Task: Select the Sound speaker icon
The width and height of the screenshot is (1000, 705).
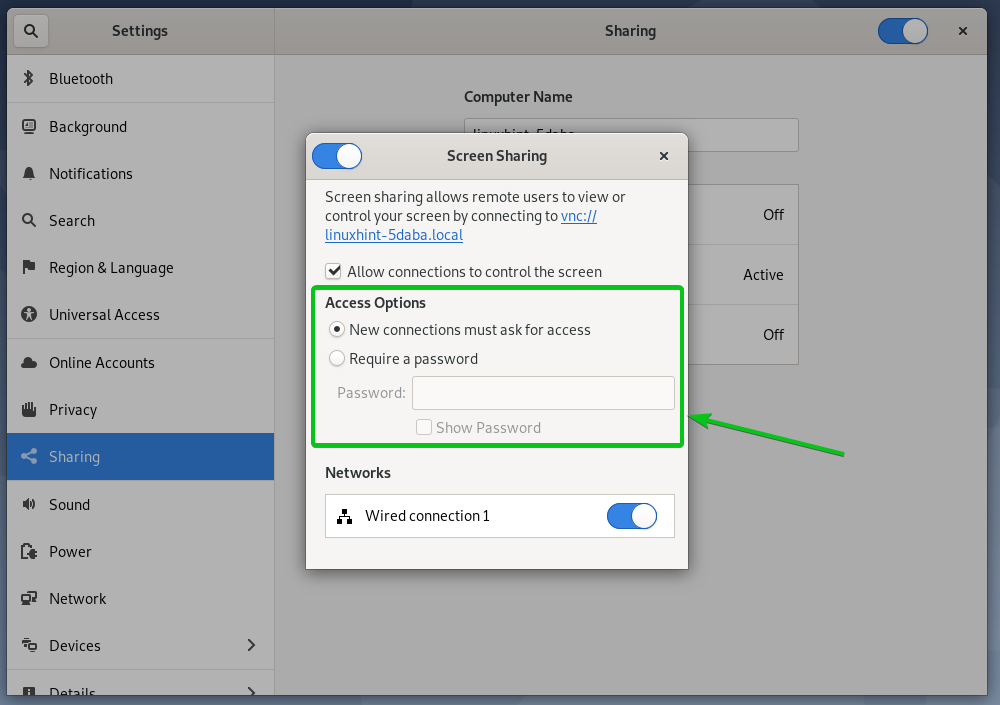Action: coord(29,504)
